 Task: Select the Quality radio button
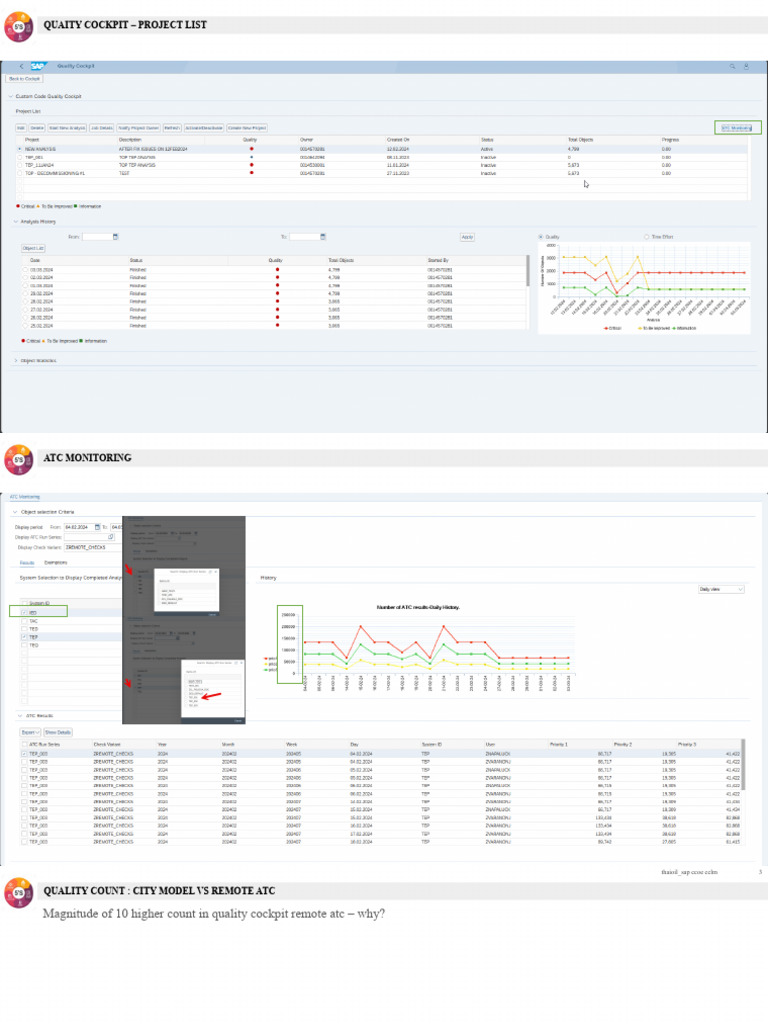(x=541, y=237)
